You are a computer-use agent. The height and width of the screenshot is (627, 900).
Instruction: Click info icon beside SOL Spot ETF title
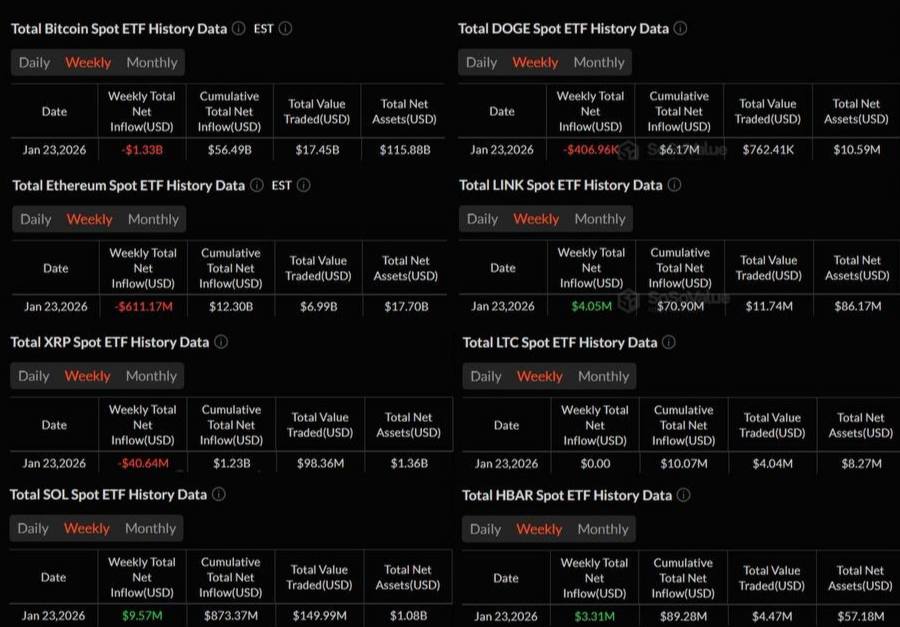(218, 494)
